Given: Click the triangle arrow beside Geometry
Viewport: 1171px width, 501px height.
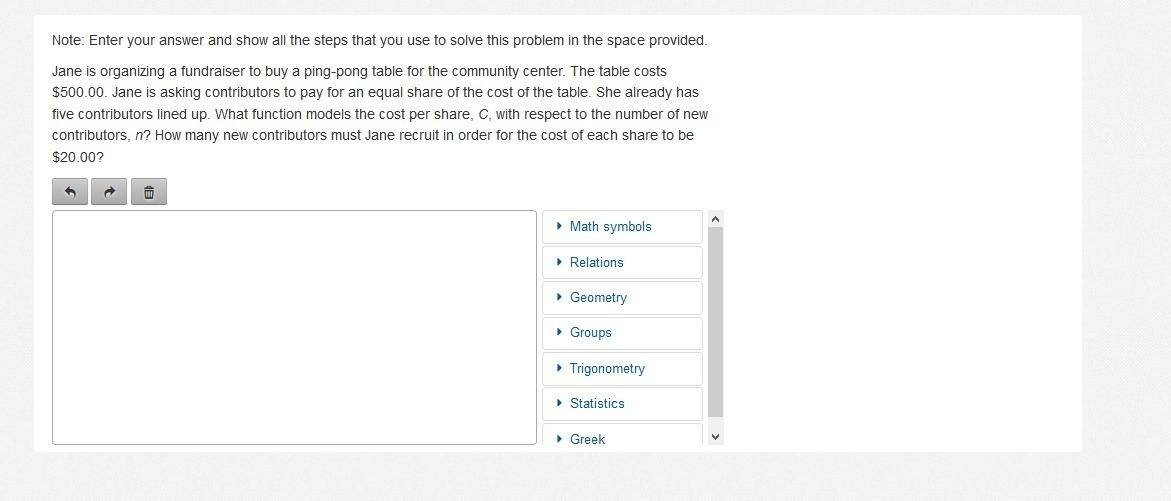Looking at the screenshot, I should [560, 298].
